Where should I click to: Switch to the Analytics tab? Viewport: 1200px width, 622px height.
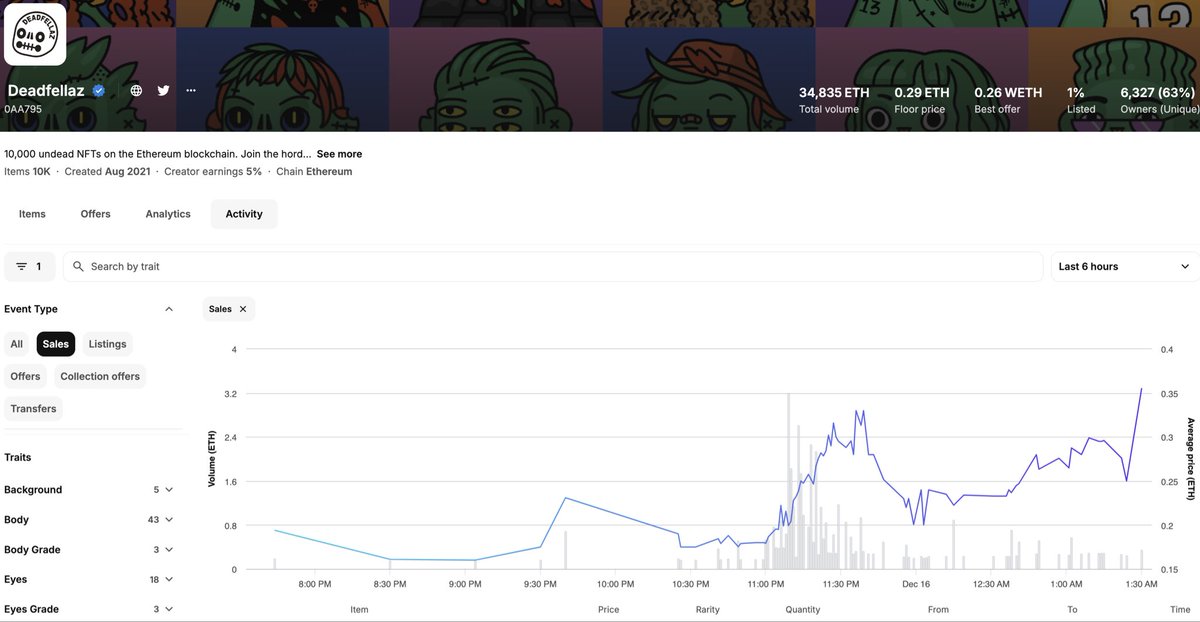(x=168, y=214)
